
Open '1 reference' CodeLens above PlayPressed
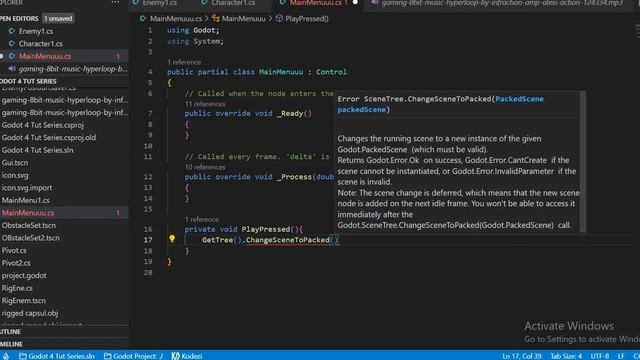click(202, 220)
